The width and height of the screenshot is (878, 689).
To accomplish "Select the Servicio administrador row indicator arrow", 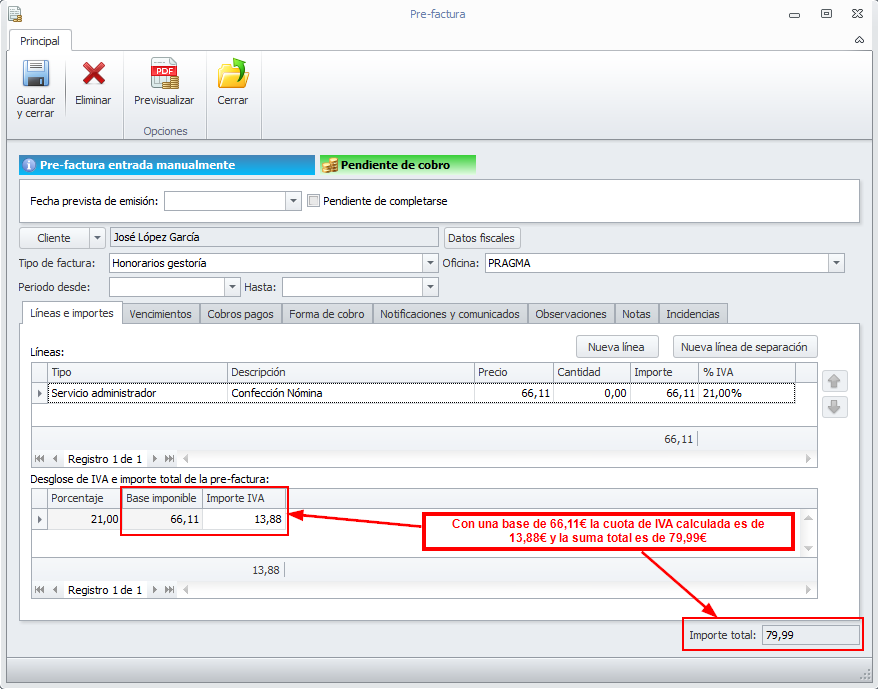I will click(x=39, y=393).
